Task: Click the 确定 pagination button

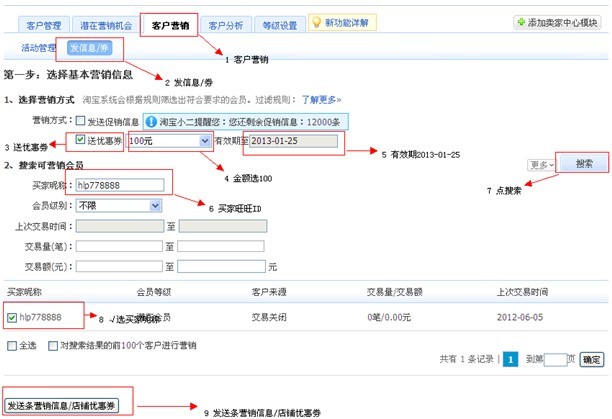Action: pos(591,359)
